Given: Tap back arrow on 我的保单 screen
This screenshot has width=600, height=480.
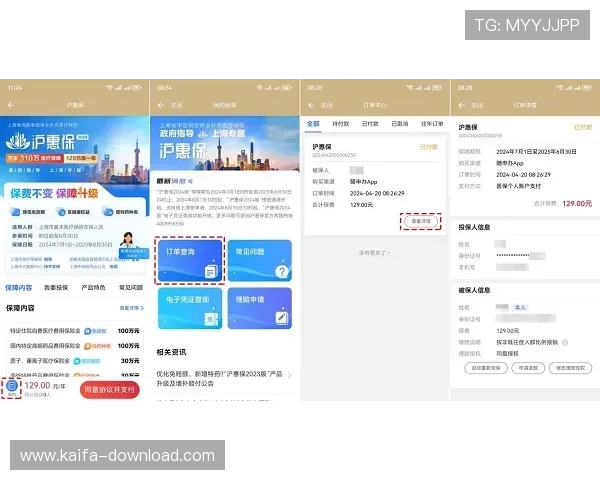Looking at the screenshot, I should pyautogui.click(x=161, y=105).
